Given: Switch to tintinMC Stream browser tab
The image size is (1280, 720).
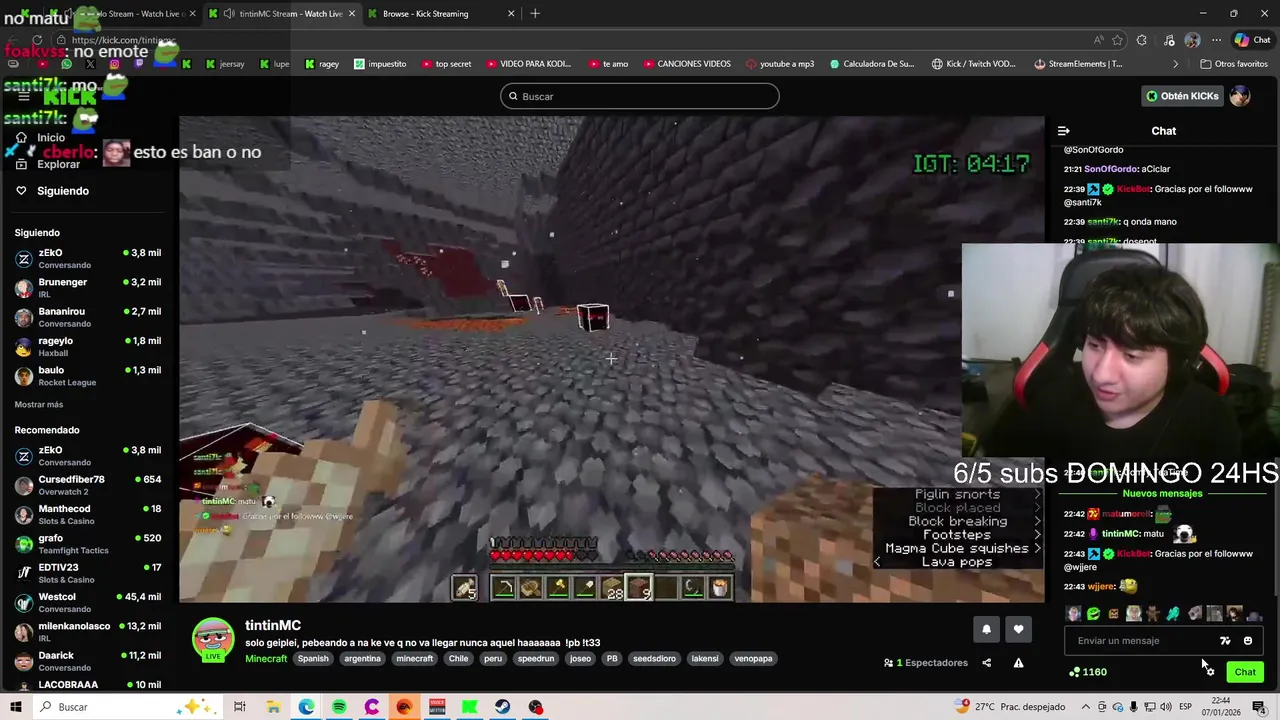Looking at the screenshot, I should coord(283,14).
